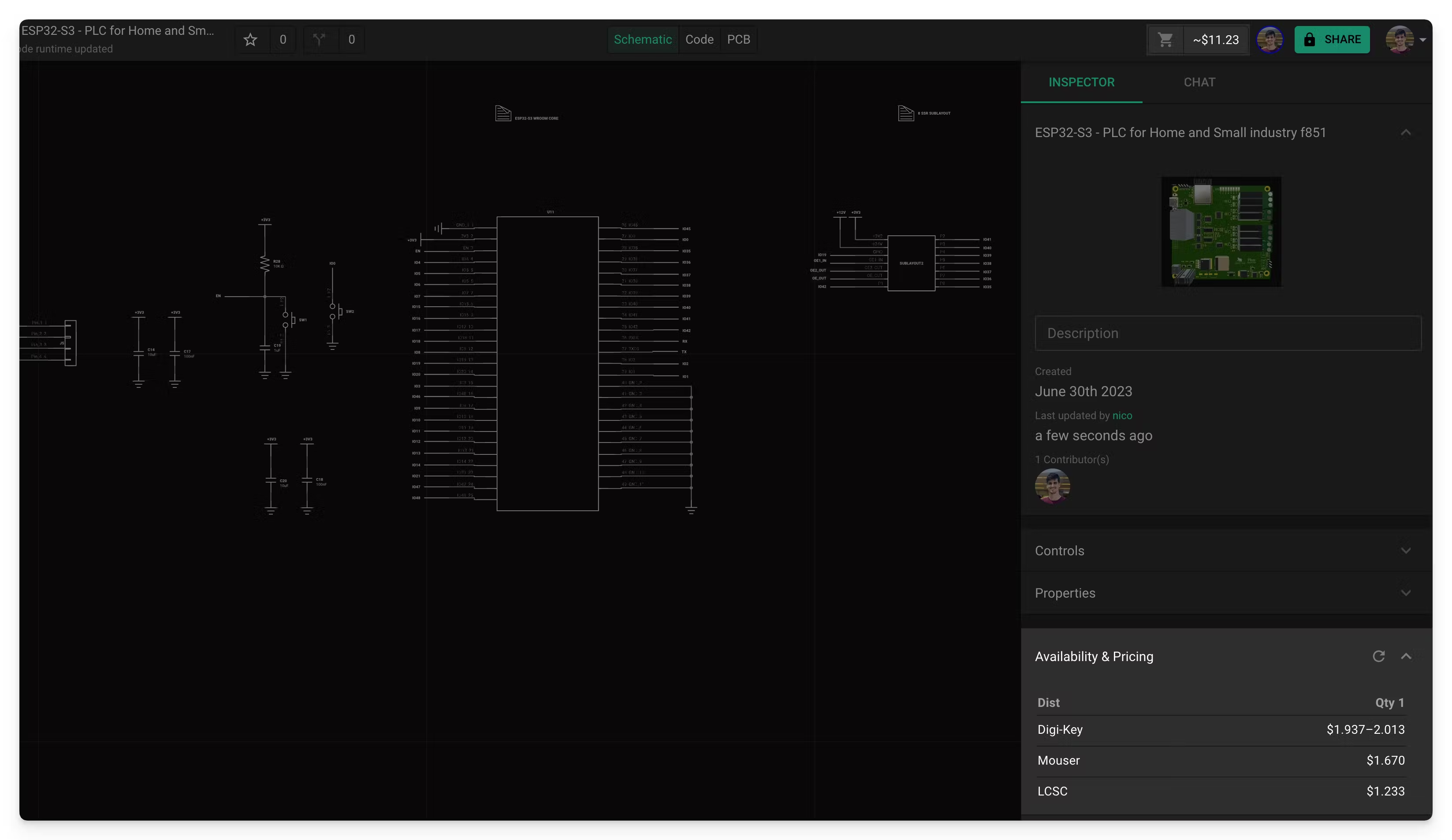The width and height of the screenshot is (1452, 840).
Task: Collapse the project title section chevron
Action: pos(1405,133)
